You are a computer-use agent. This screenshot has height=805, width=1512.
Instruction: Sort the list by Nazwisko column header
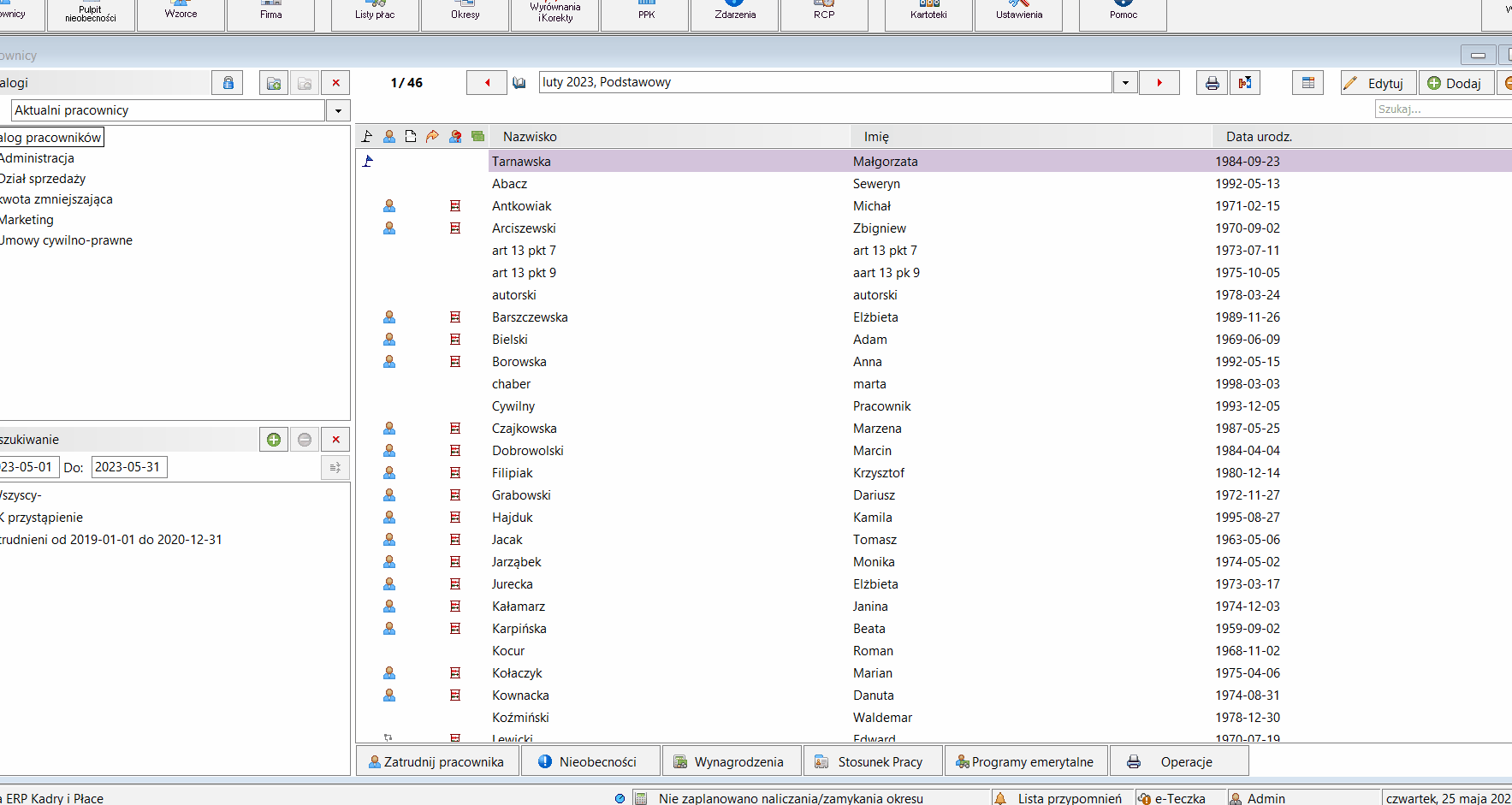[x=530, y=137]
